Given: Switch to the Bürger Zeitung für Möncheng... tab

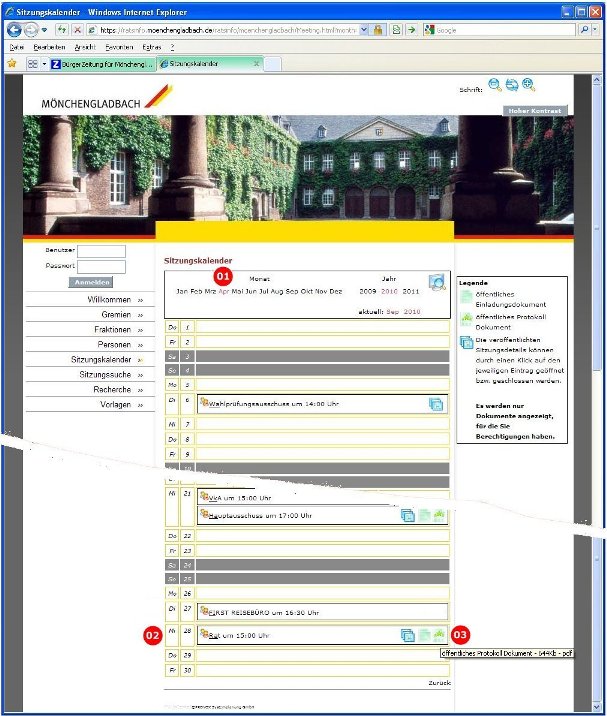Looking at the screenshot, I should pos(103,64).
